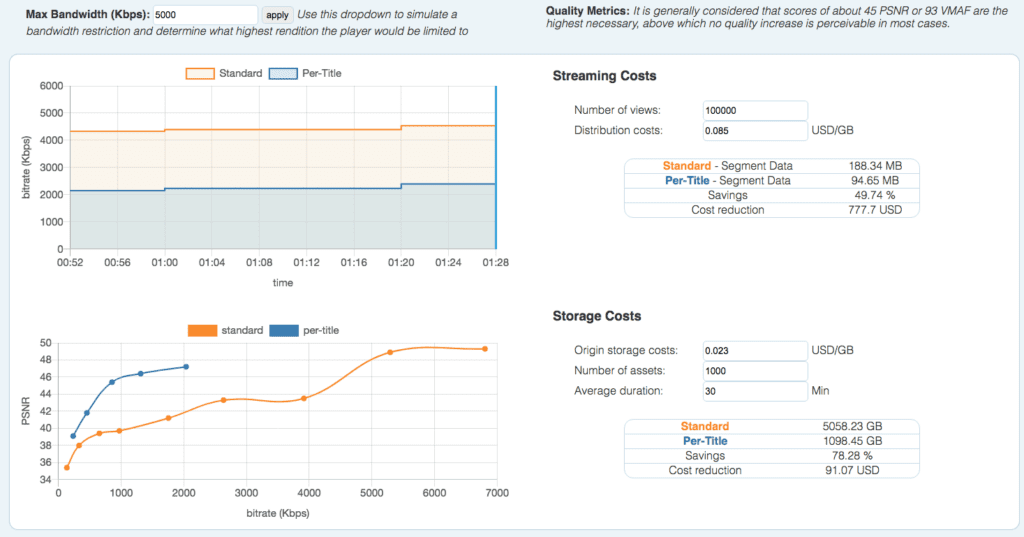Click the '01:20' tick on time axis

(401, 263)
